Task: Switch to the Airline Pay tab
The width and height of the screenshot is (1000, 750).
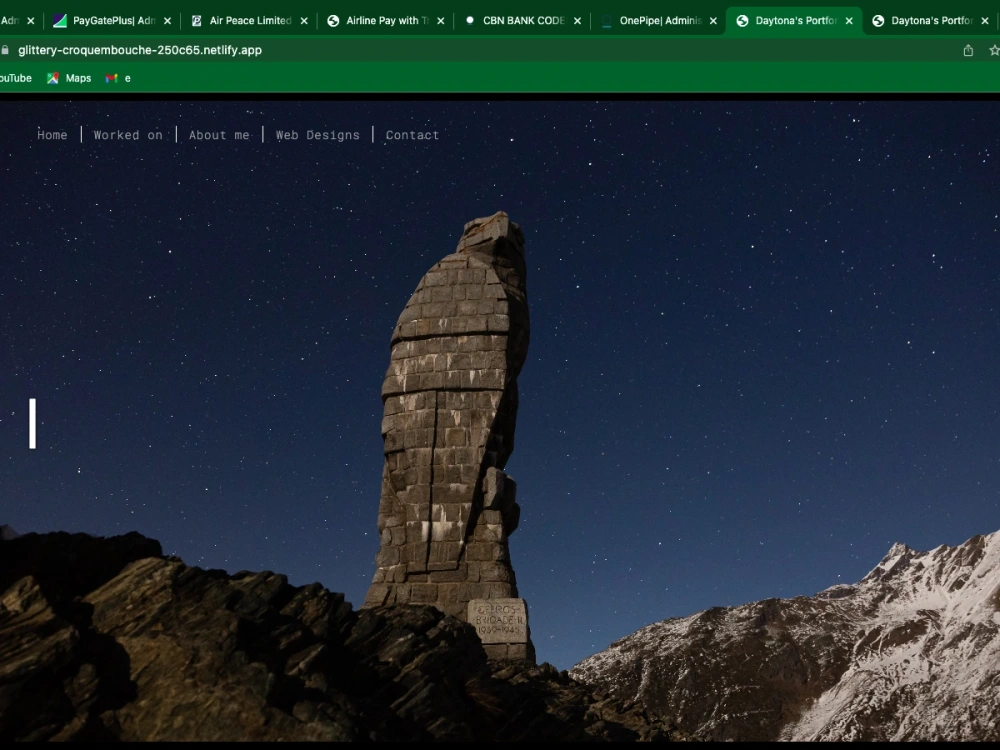Action: 386,20
